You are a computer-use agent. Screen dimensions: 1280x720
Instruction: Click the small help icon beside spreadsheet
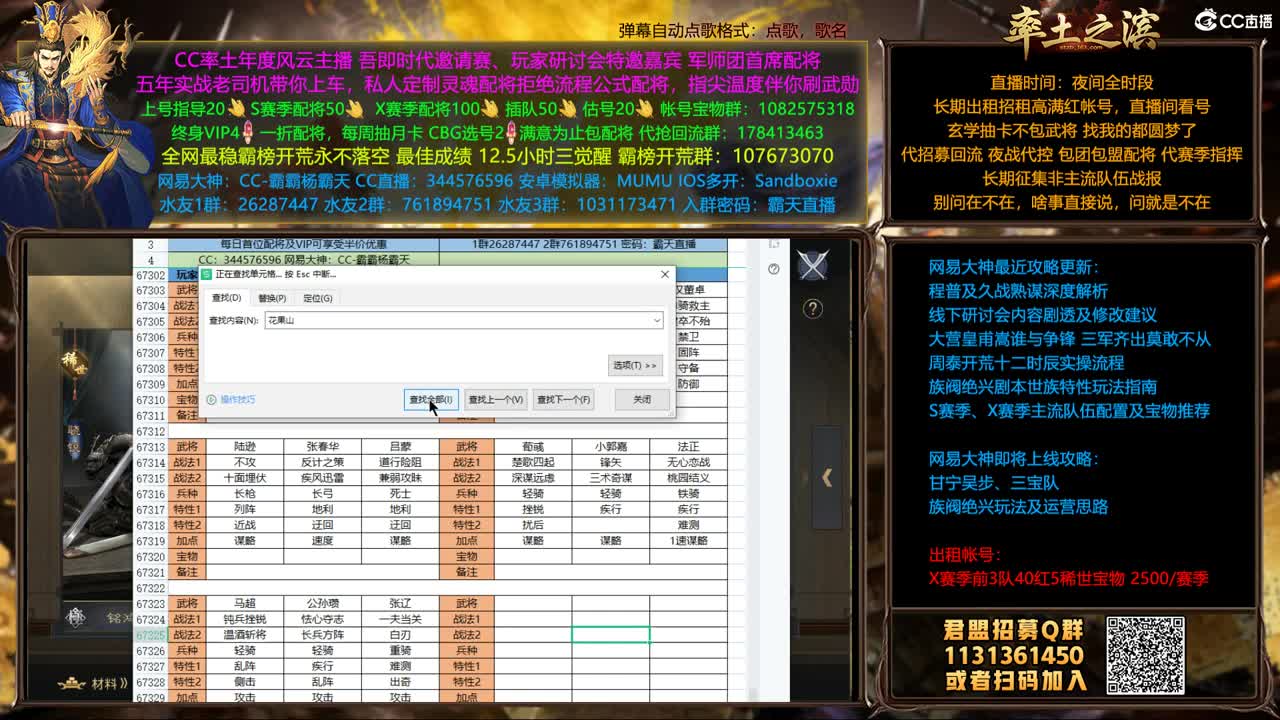pyautogui.click(x=773, y=269)
